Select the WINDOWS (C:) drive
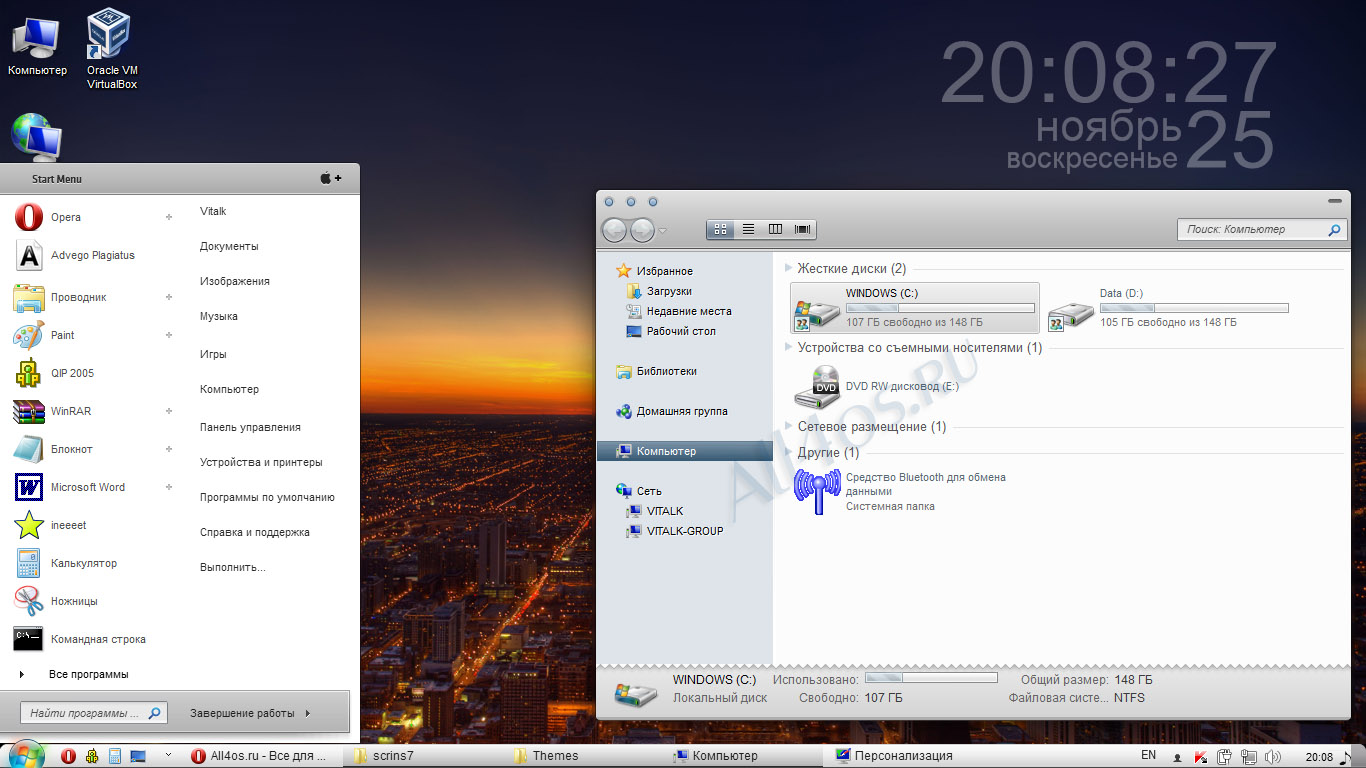This screenshot has height=768, width=1366. coord(915,307)
